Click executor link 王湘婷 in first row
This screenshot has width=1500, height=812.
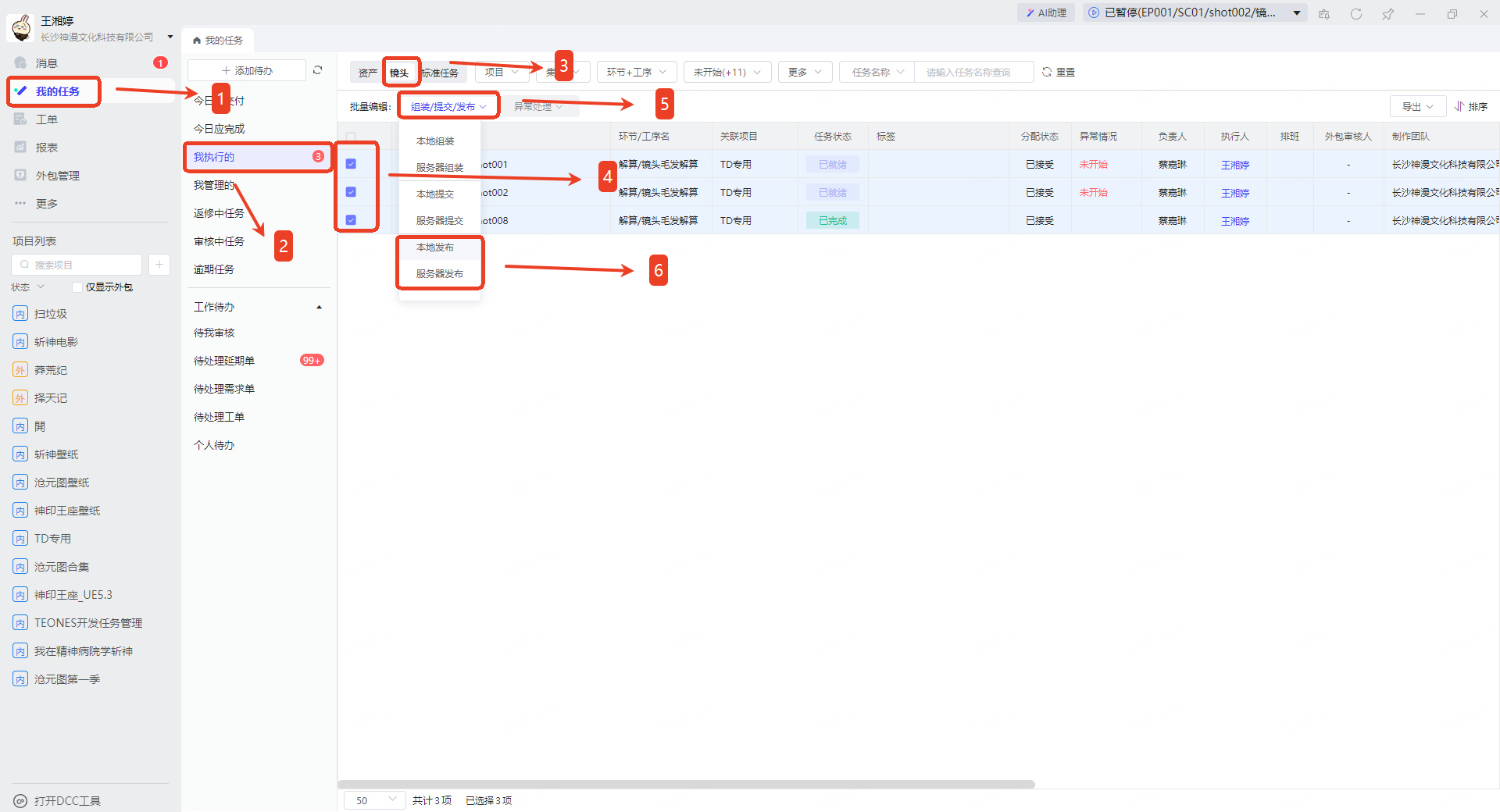tap(1235, 165)
